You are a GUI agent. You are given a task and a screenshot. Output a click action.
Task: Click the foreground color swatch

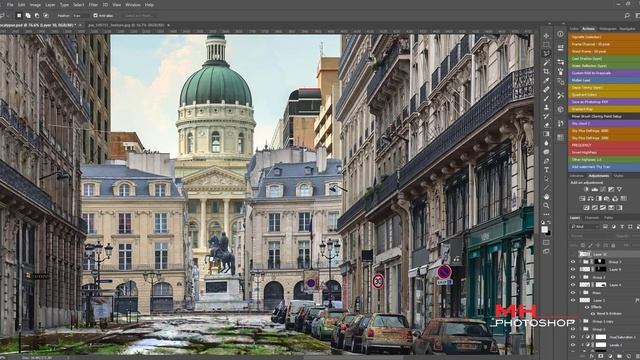544,229
